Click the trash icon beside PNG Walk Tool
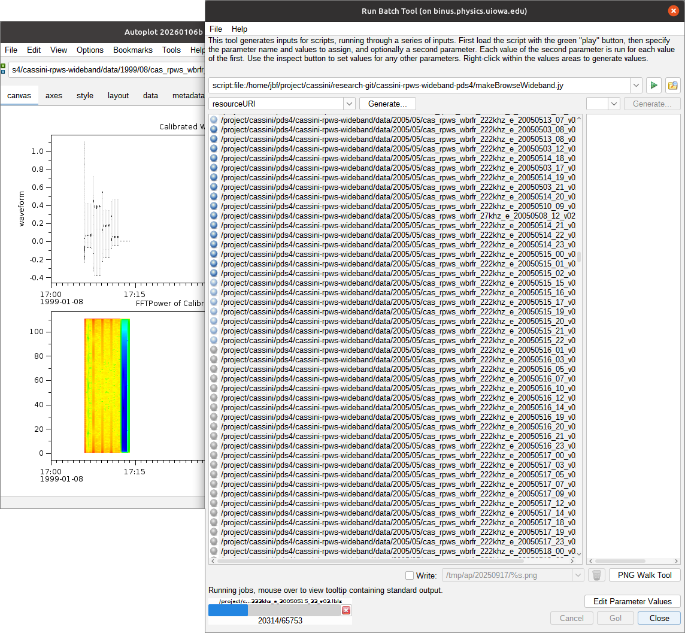 click(x=596, y=575)
